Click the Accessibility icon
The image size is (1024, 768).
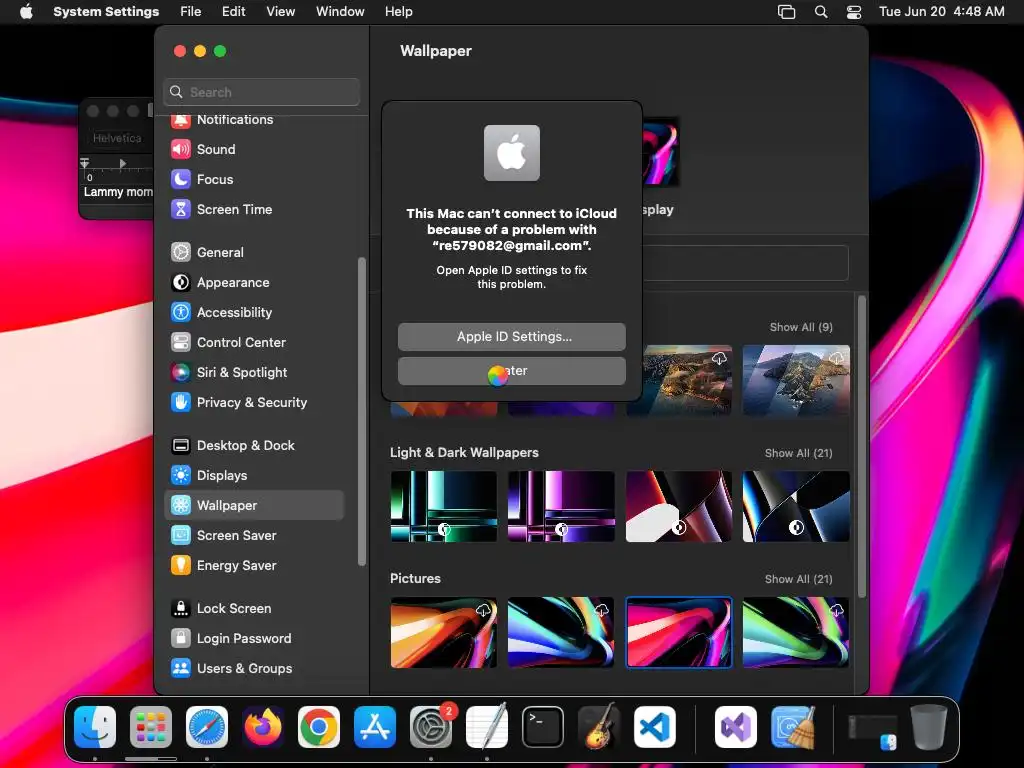[x=181, y=312]
